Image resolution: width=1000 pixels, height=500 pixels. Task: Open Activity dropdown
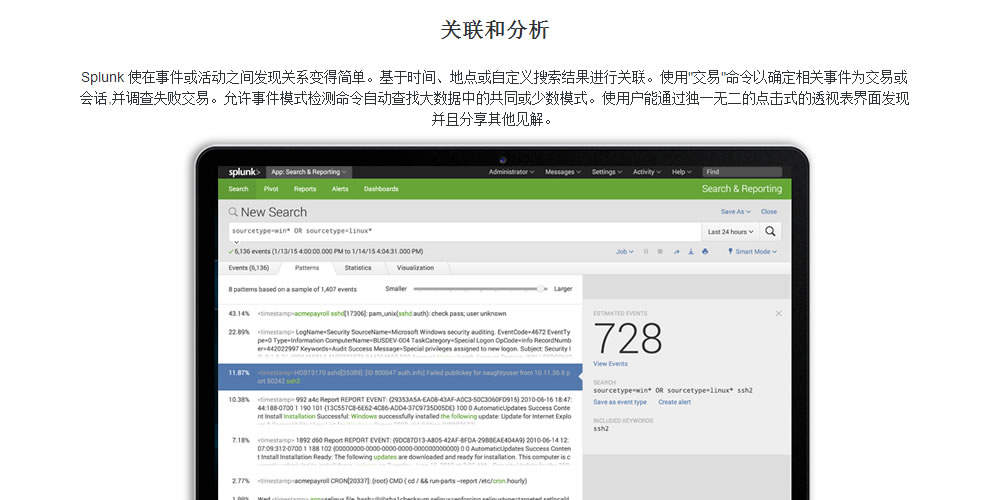pos(647,172)
